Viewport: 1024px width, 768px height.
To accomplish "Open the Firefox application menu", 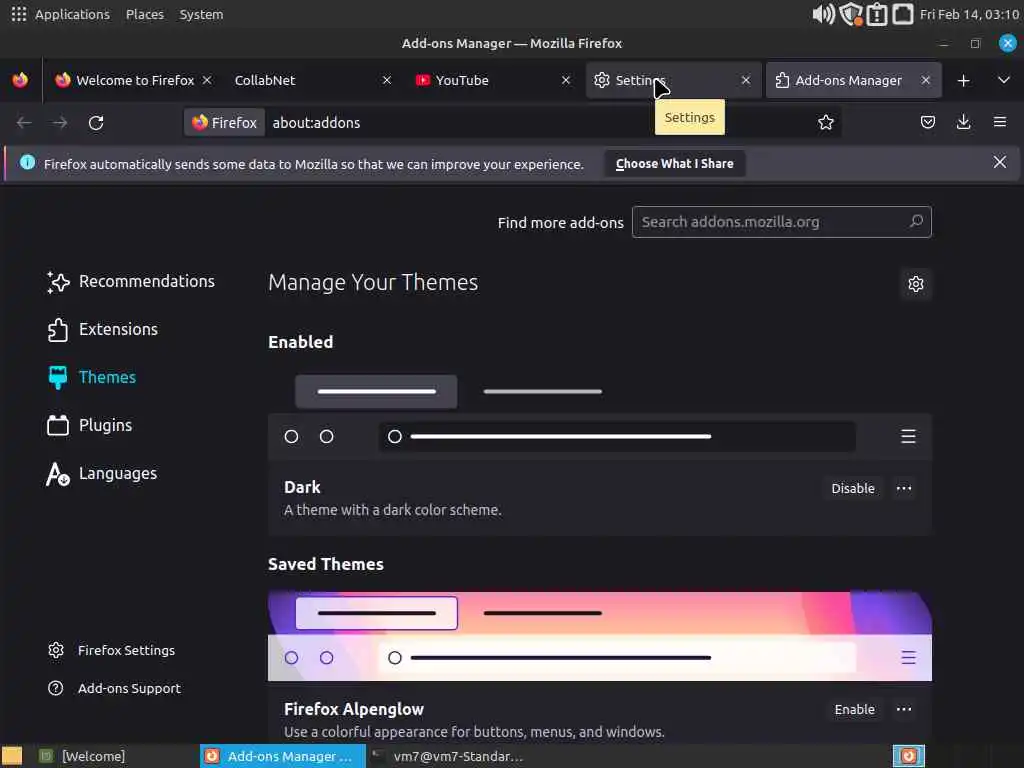I will [x=999, y=122].
